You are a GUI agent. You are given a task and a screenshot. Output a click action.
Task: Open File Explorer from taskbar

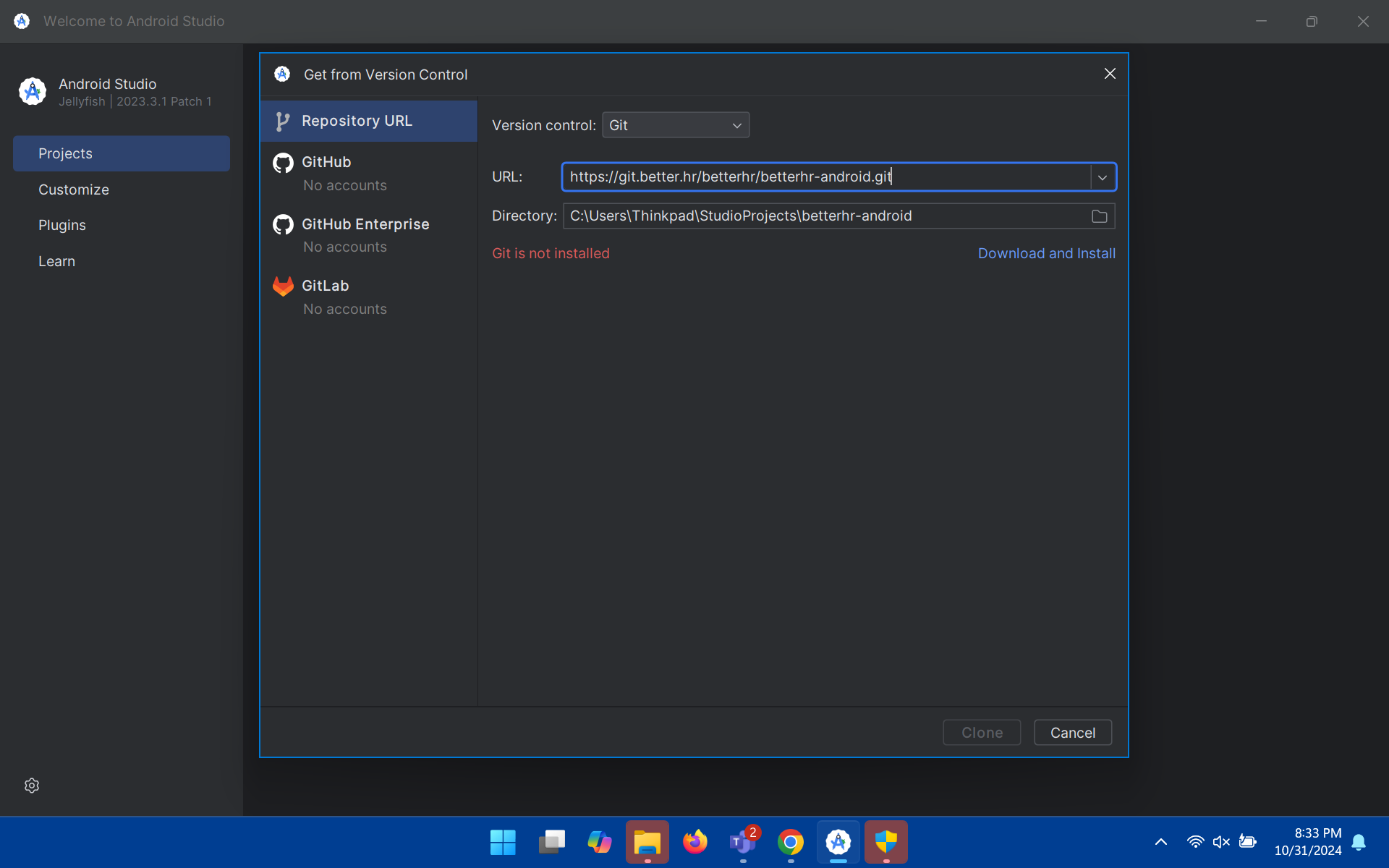tap(647, 842)
